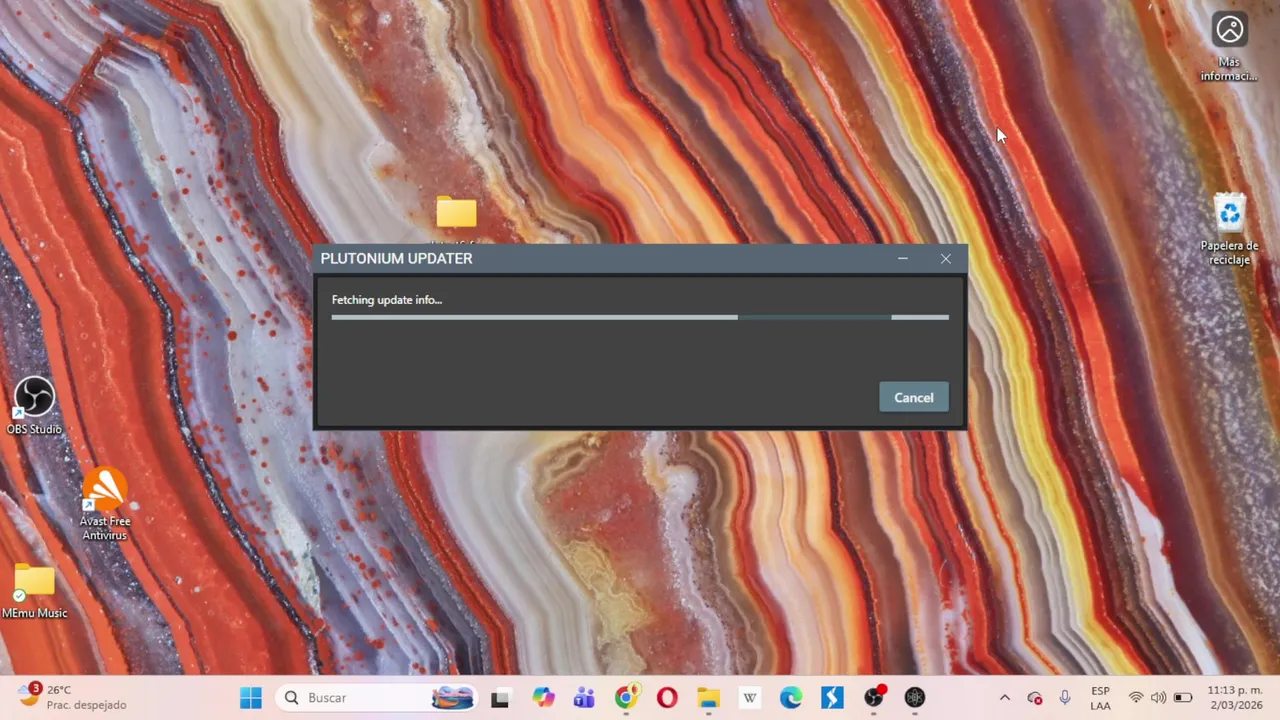Open Opera browser from the taskbar
The height and width of the screenshot is (720, 1280).
pyautogui.click(x=667, y=698)
